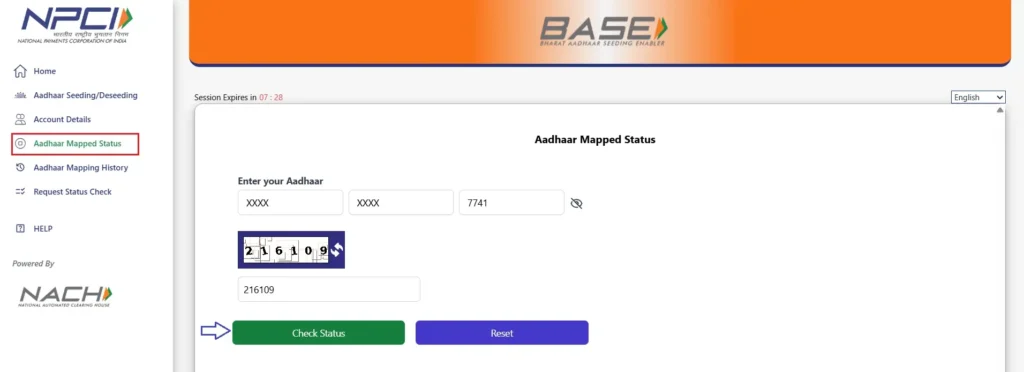Click the Aadhaar Mapped Status heading

tap(595, 140)
